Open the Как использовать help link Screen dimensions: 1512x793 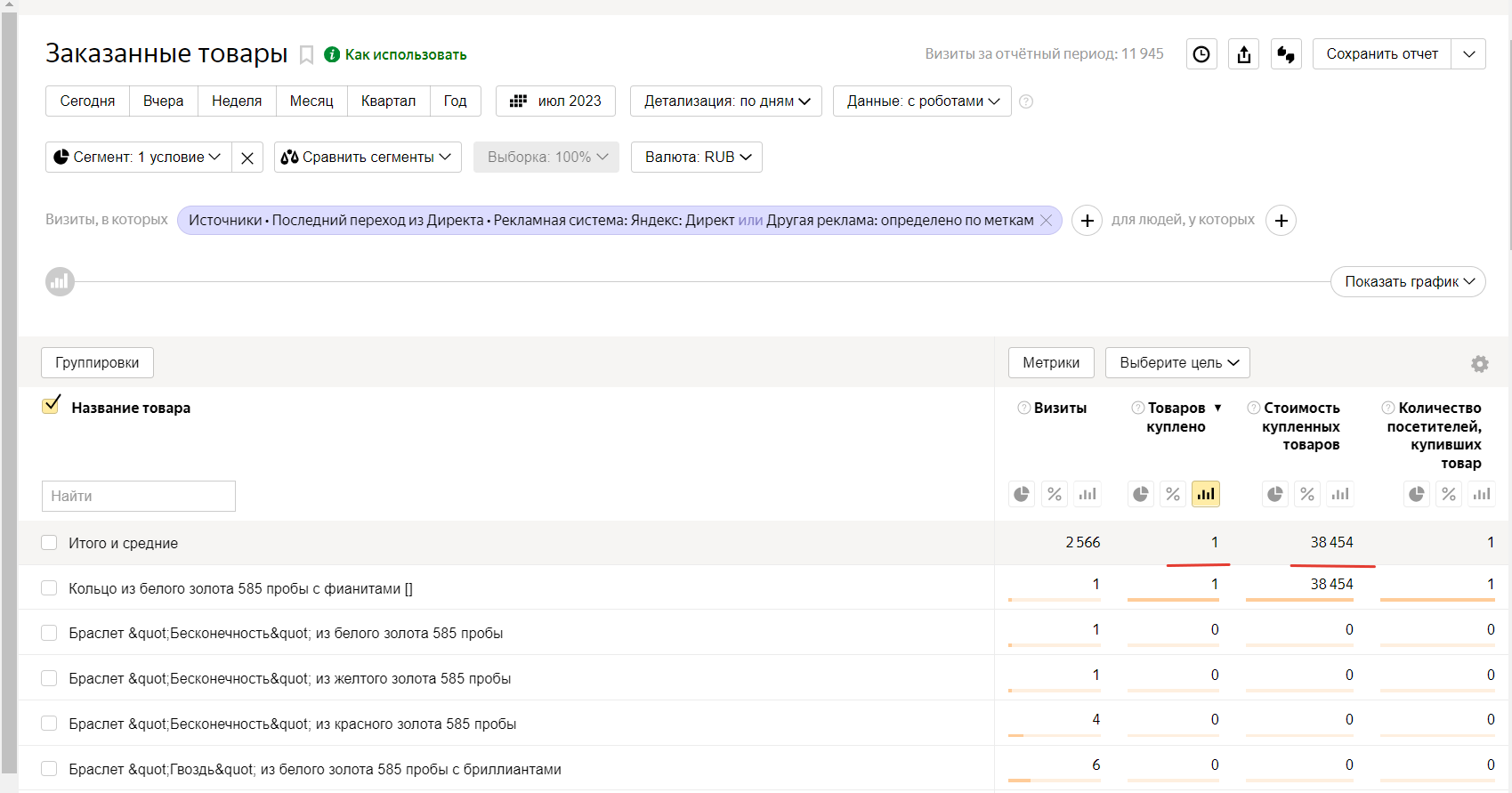pyautogui.click(x=405, y=55)
